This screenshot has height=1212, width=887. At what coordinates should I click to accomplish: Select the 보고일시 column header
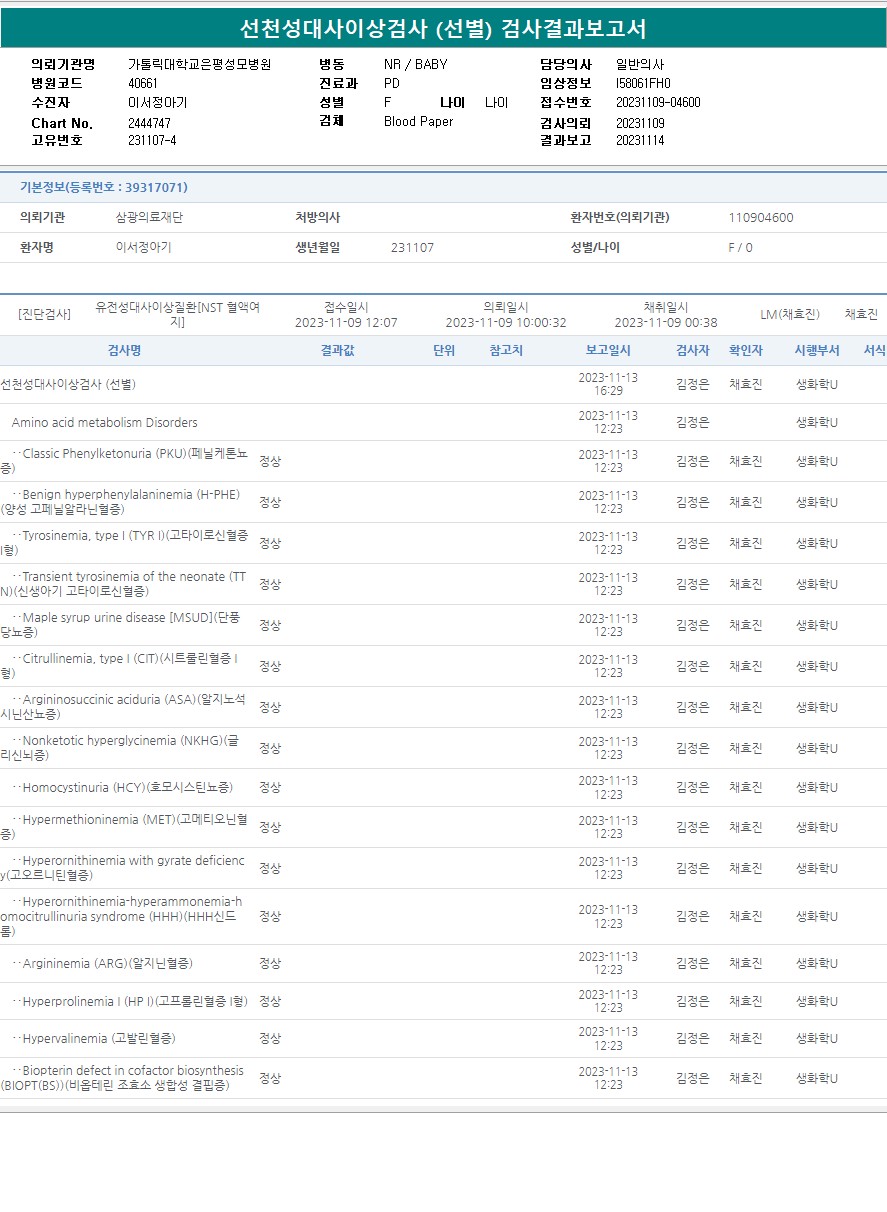click(608, 350)
